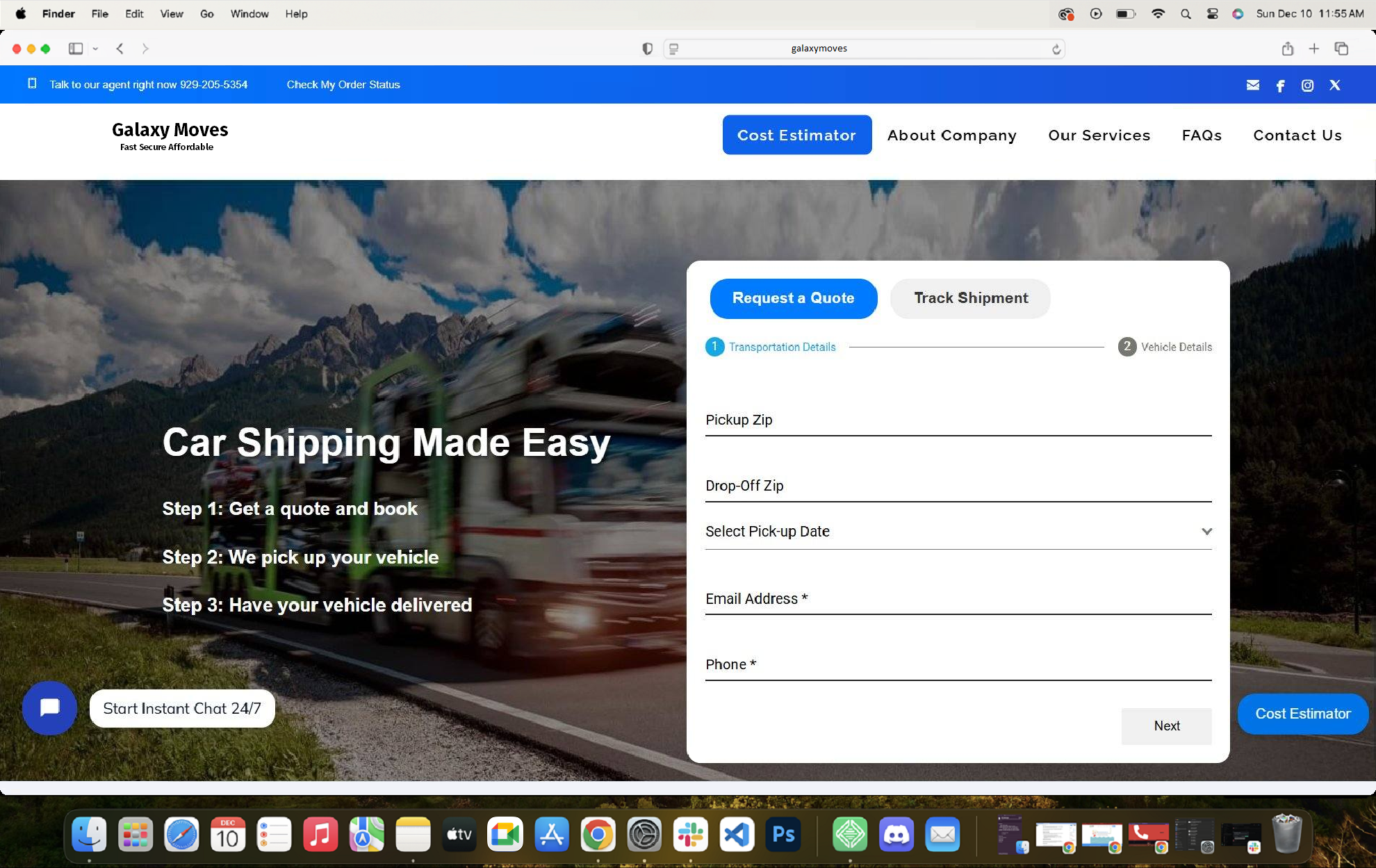This screenshot has height=868, width=1376.
Task: Click the Pickup Zip input field
Action: [x=958, y=420]
